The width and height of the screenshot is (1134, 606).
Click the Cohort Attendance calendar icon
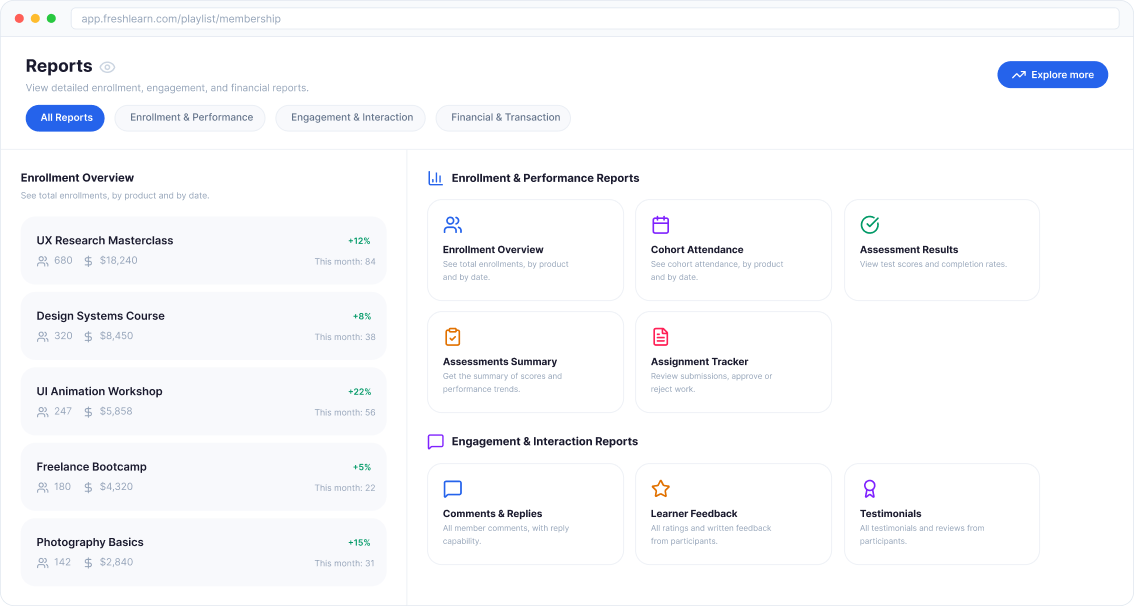(x=660, y=225)
